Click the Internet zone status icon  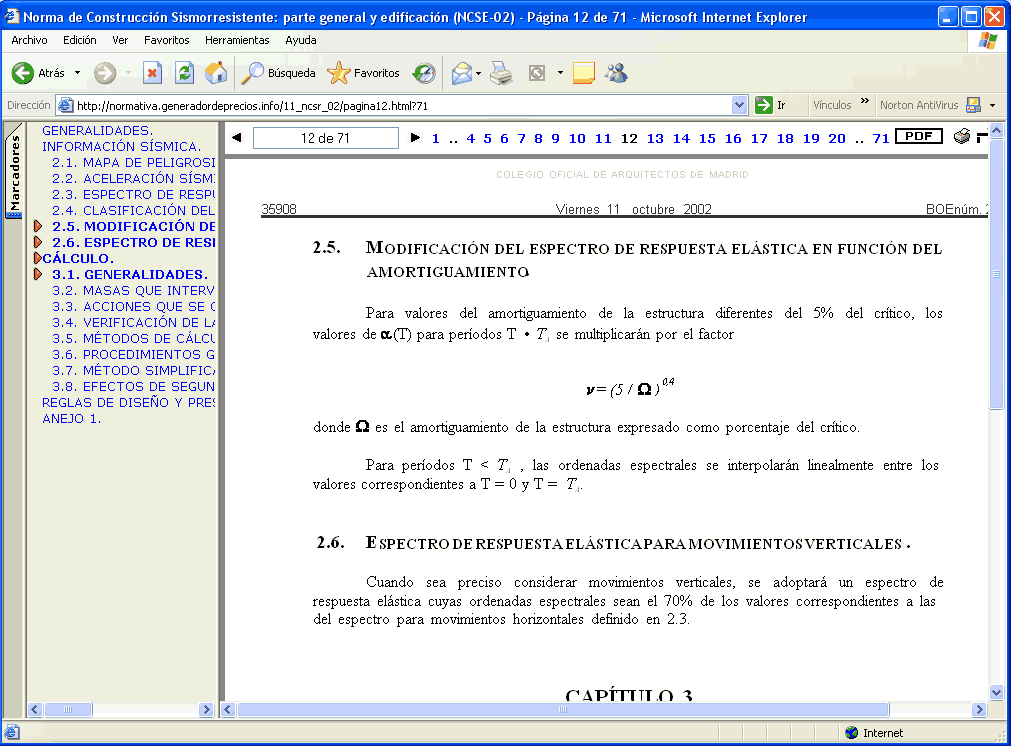point(852,732)
